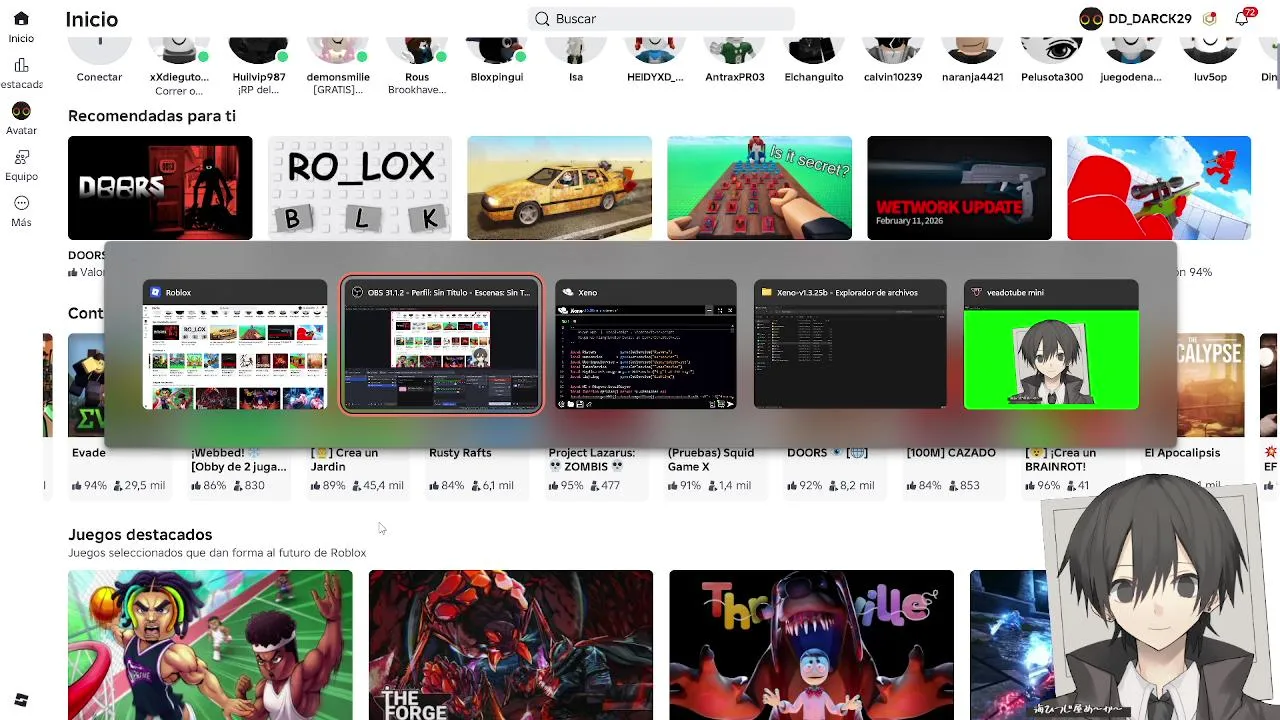Click the DD_DARCK29 profile avatar
This screenshot has width=1280, height=720.
coord(1091,19)
